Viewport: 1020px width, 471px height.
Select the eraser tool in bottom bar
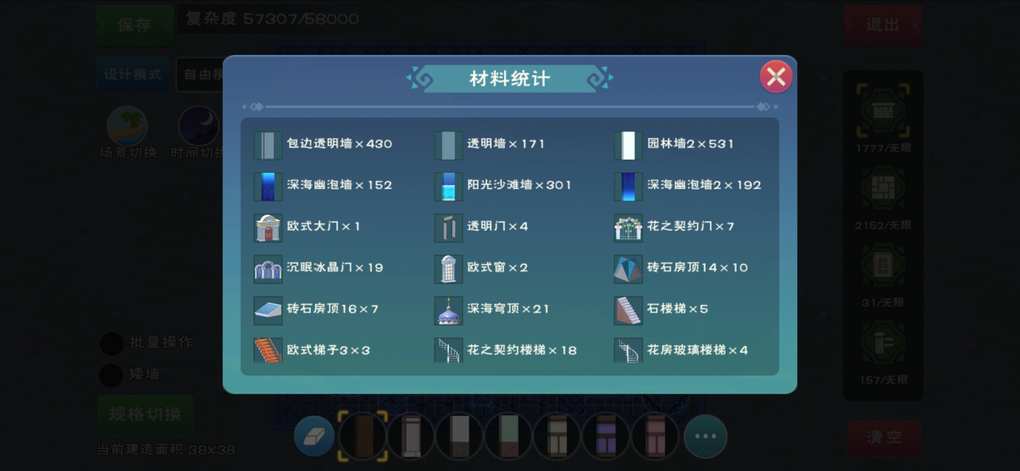pos(314,436)
